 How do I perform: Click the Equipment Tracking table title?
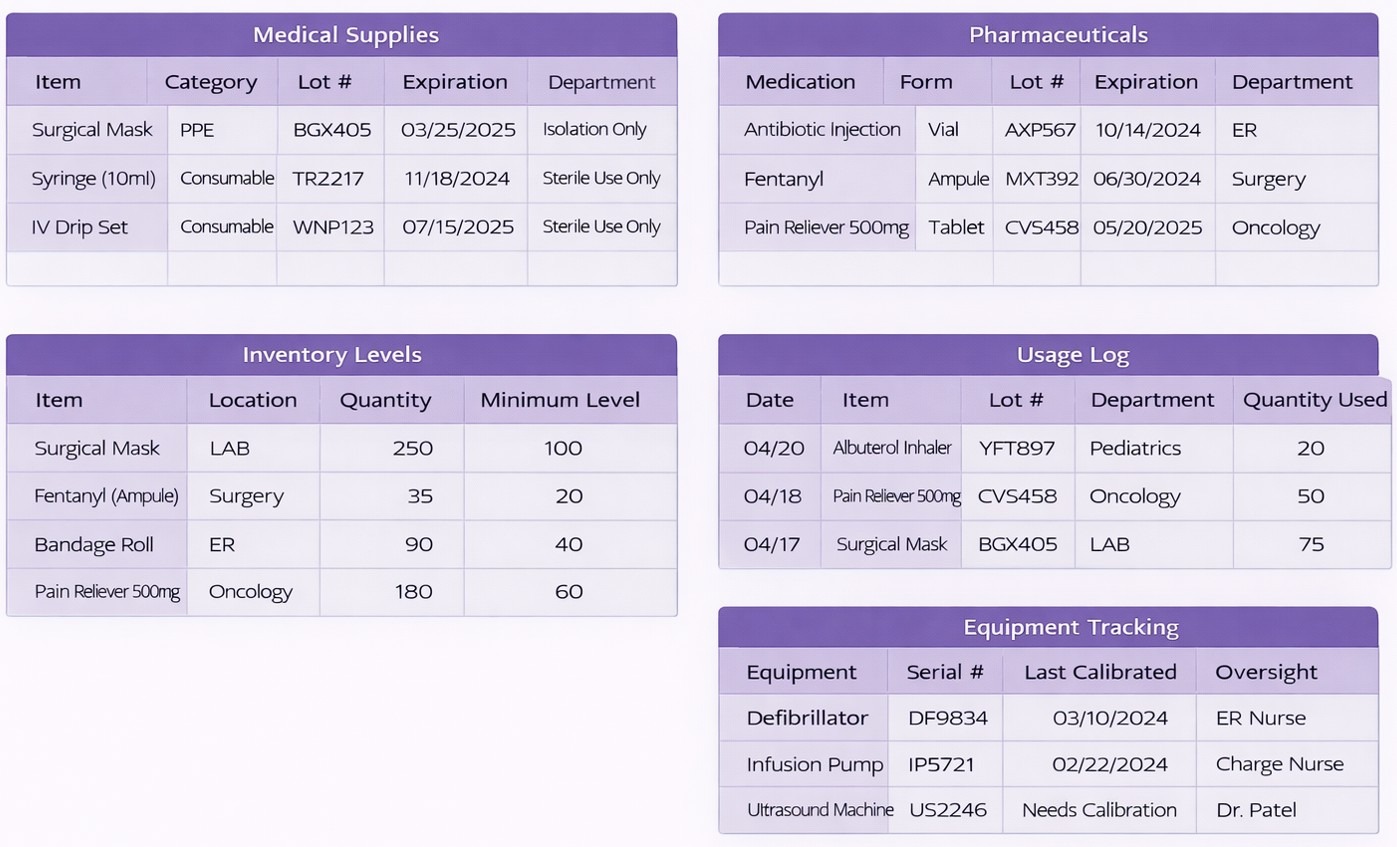pyautogui.click(x=1071, y=628)
